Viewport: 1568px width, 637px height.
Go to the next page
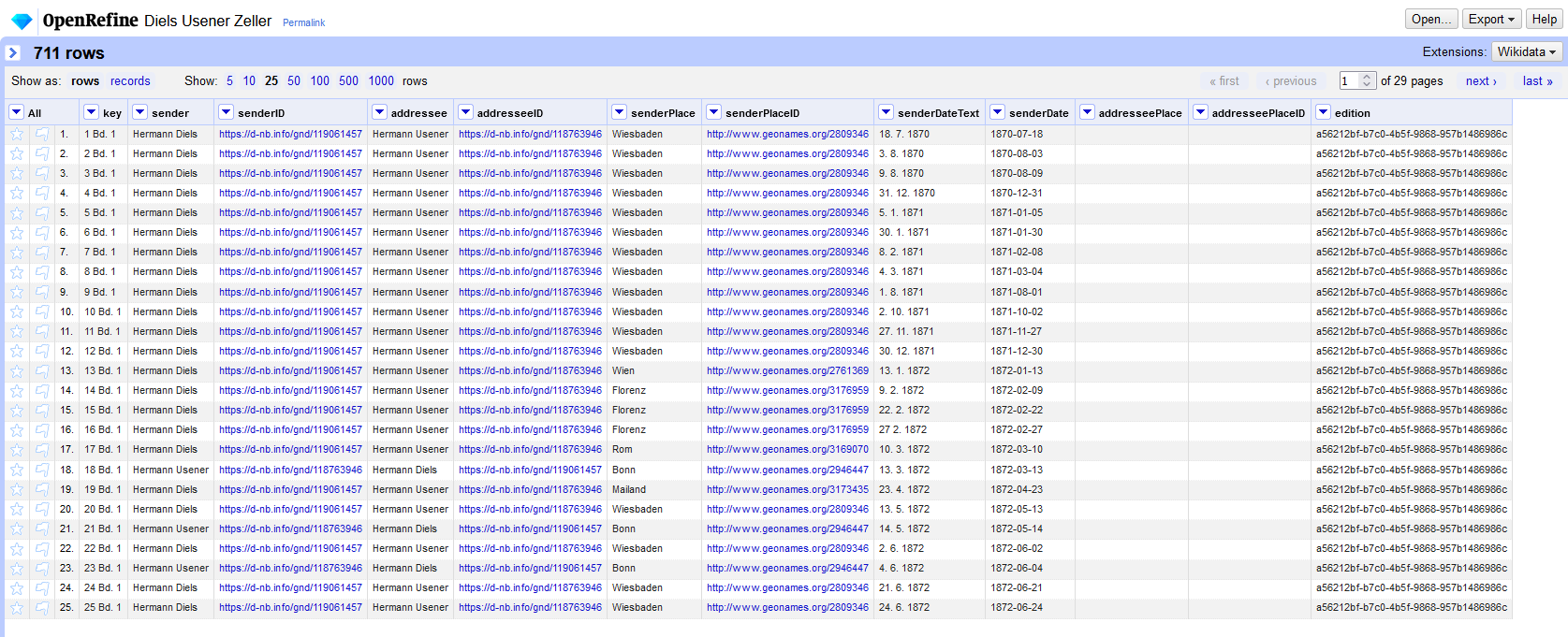pyautogui.click(x=1480, y=81)
